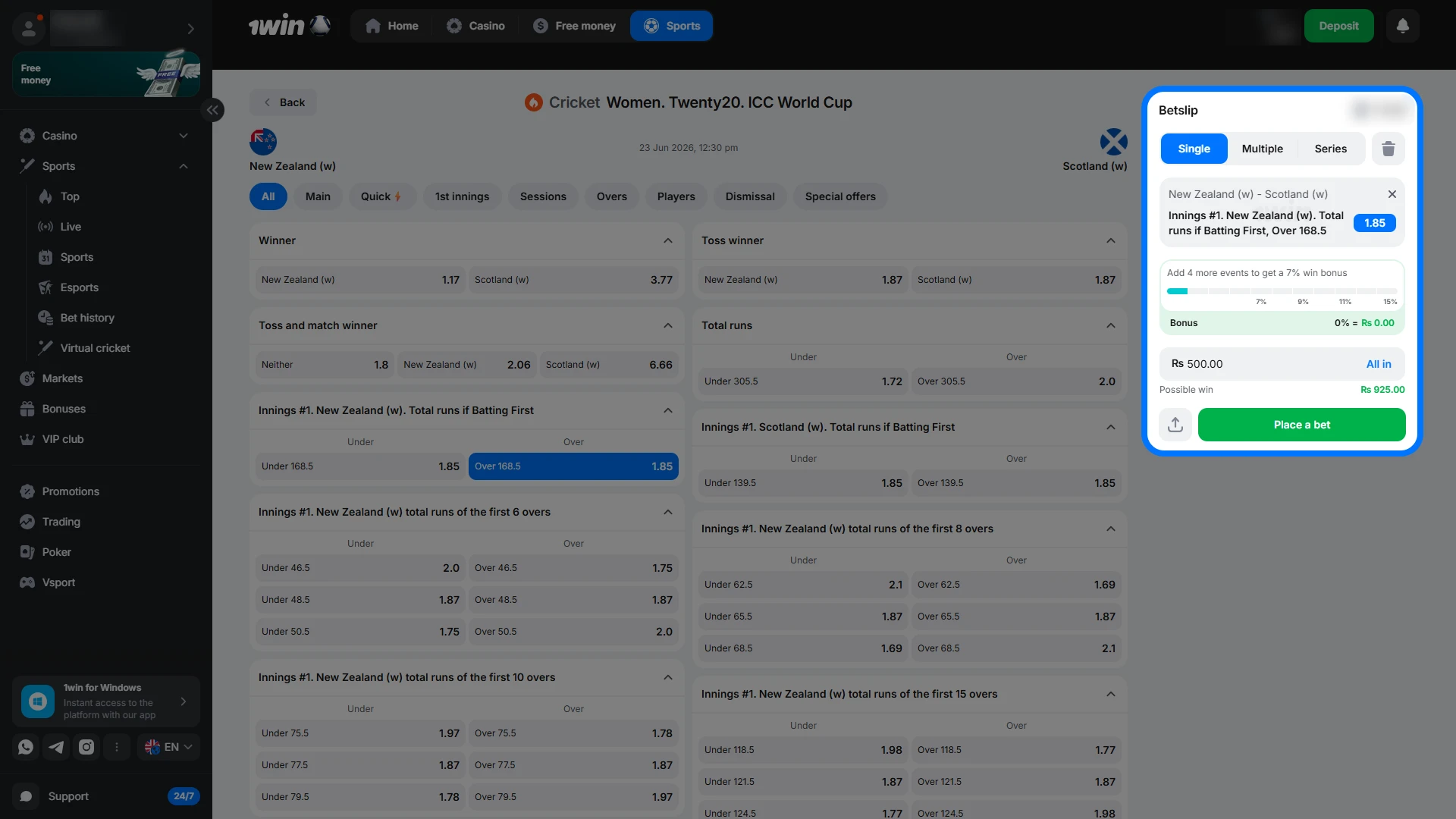Click All in stake link
1456x819 pixels.
pos(1378,364)
